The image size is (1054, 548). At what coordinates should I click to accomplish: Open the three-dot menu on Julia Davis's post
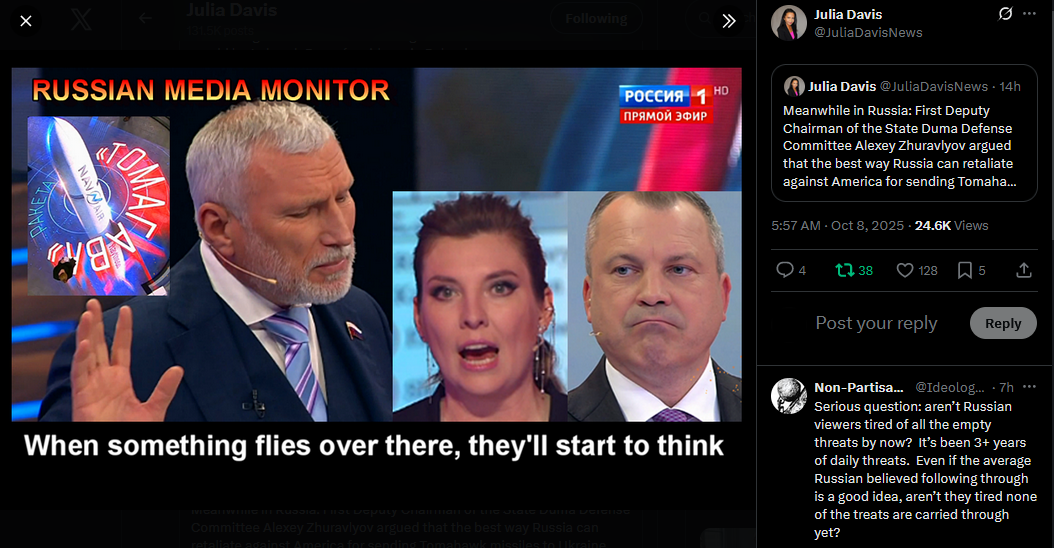1029,13
